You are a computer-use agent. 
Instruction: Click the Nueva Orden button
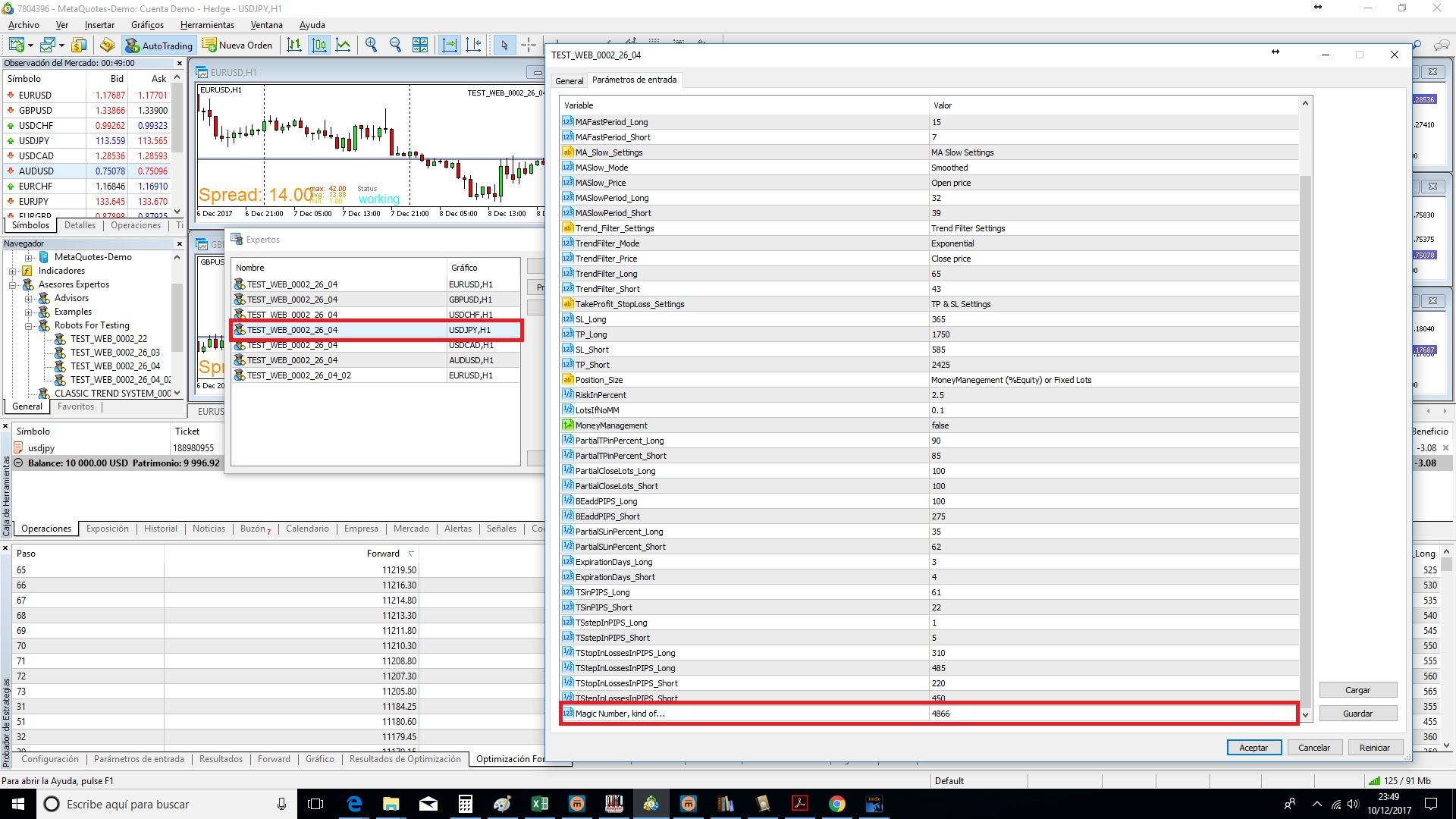[237, 45]
